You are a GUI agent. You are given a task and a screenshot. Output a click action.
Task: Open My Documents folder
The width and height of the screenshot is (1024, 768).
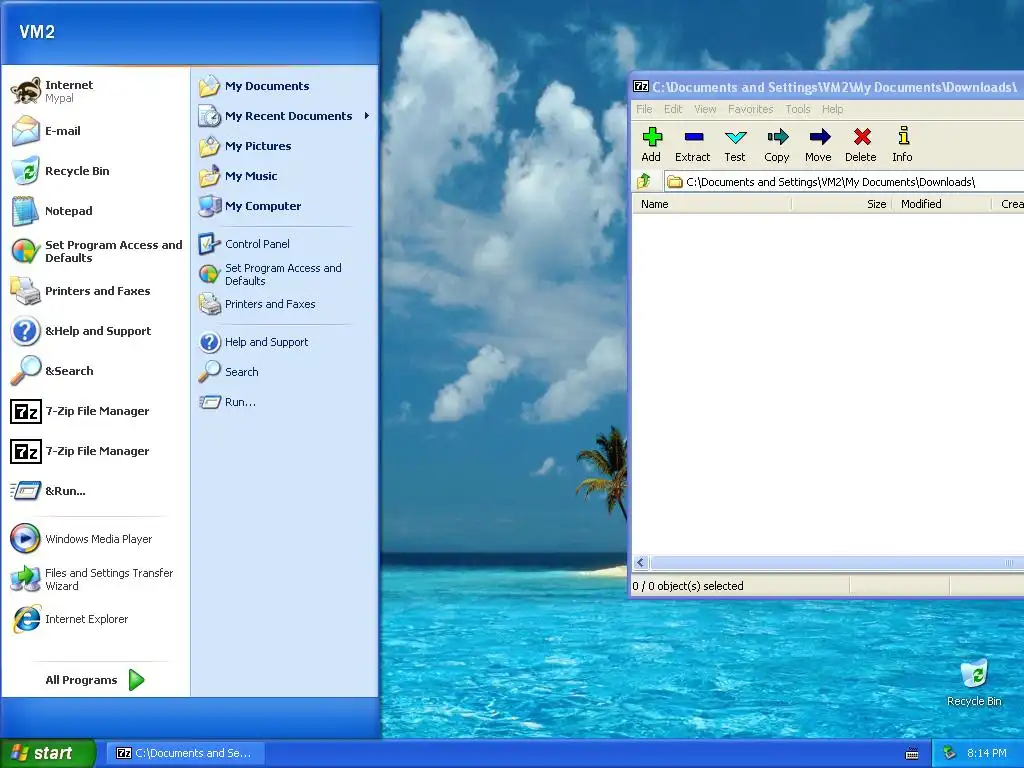(x=285, y=86)
